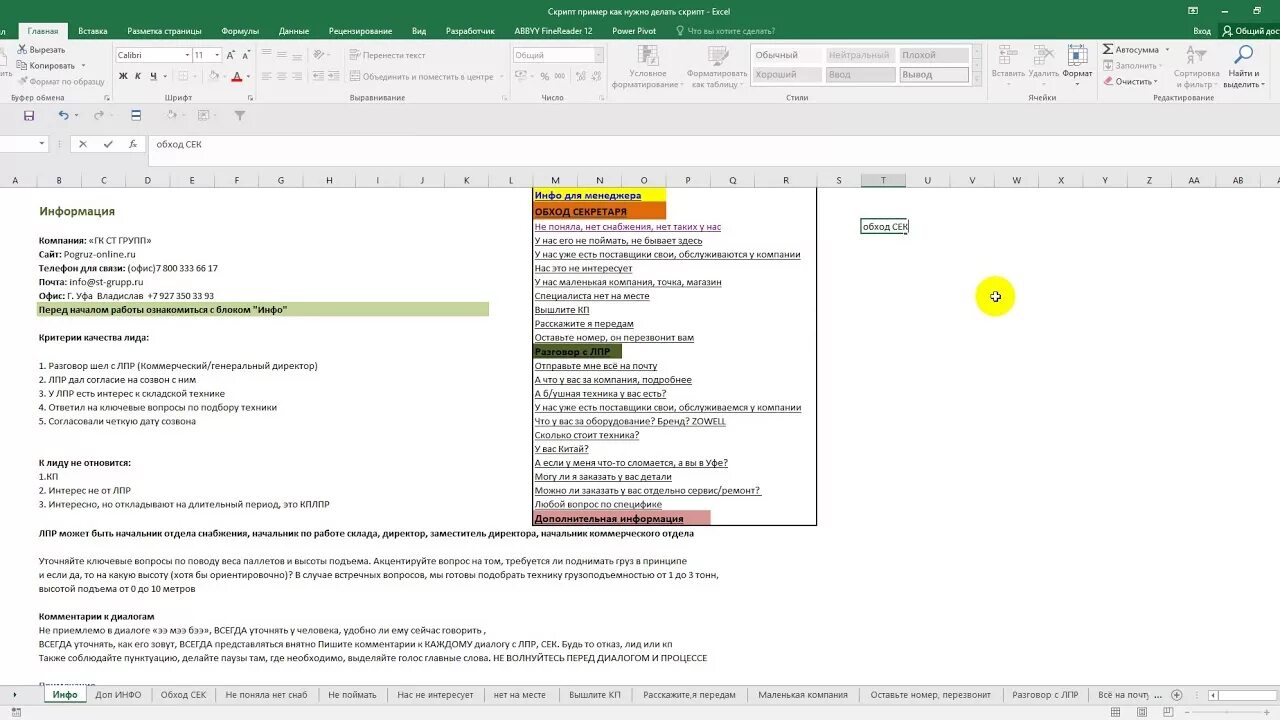Select column header T
Viewport: 1280px width, 720px height.
coord(883,180)
